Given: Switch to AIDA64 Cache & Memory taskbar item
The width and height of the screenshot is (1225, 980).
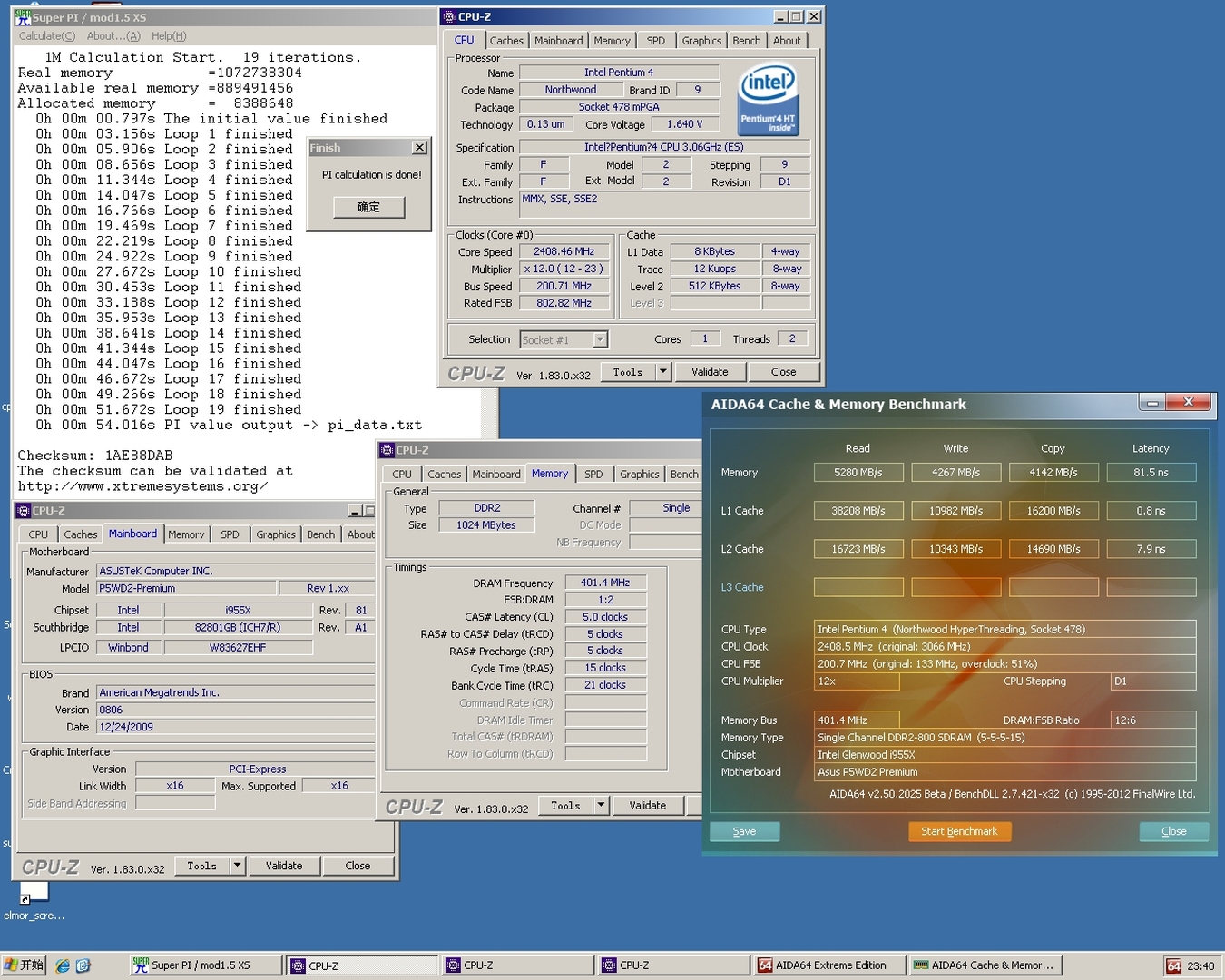Looking at the screenshot, I should click(985, 965).
